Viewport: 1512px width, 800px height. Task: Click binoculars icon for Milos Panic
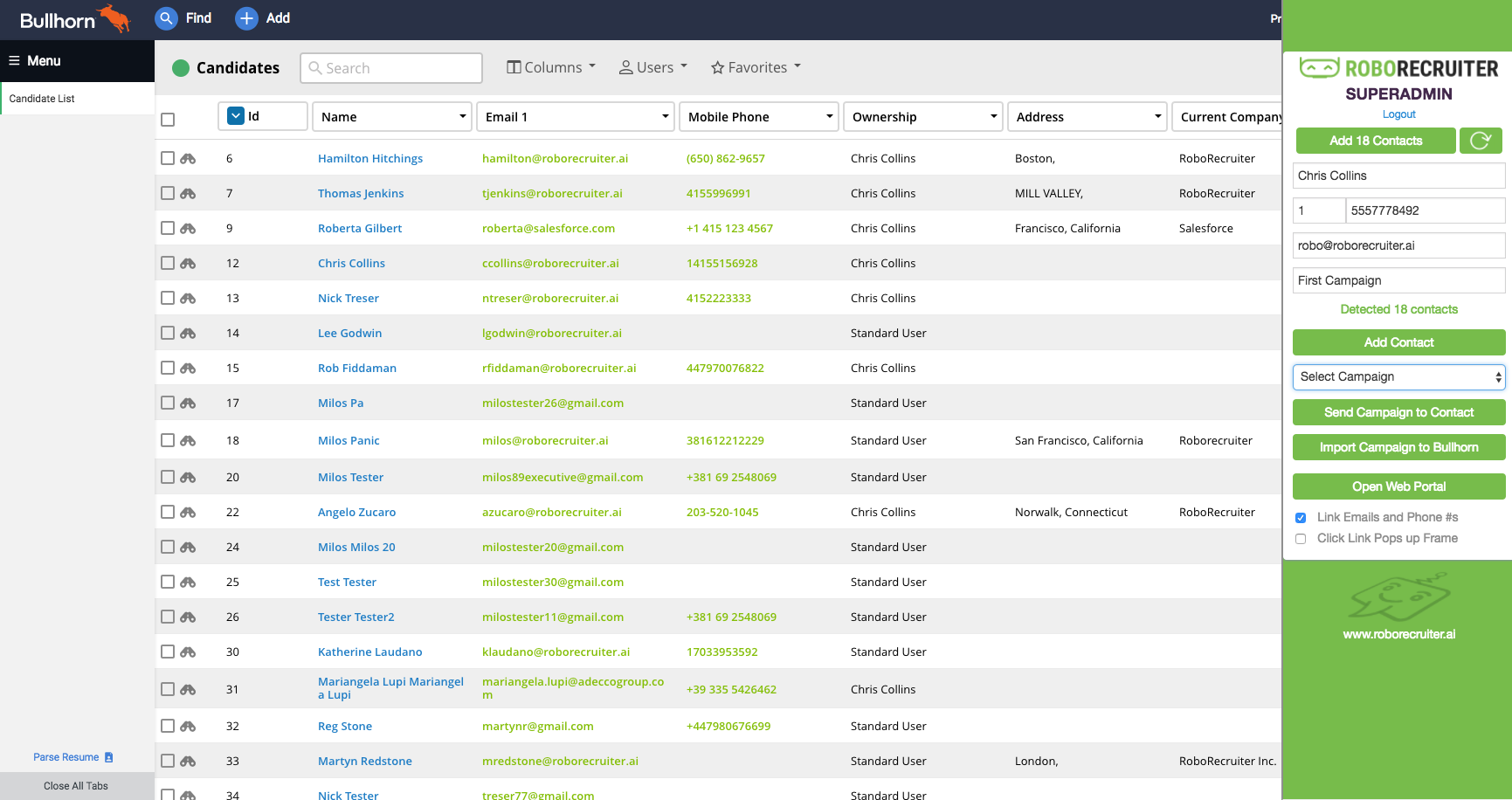click(188, 441)
